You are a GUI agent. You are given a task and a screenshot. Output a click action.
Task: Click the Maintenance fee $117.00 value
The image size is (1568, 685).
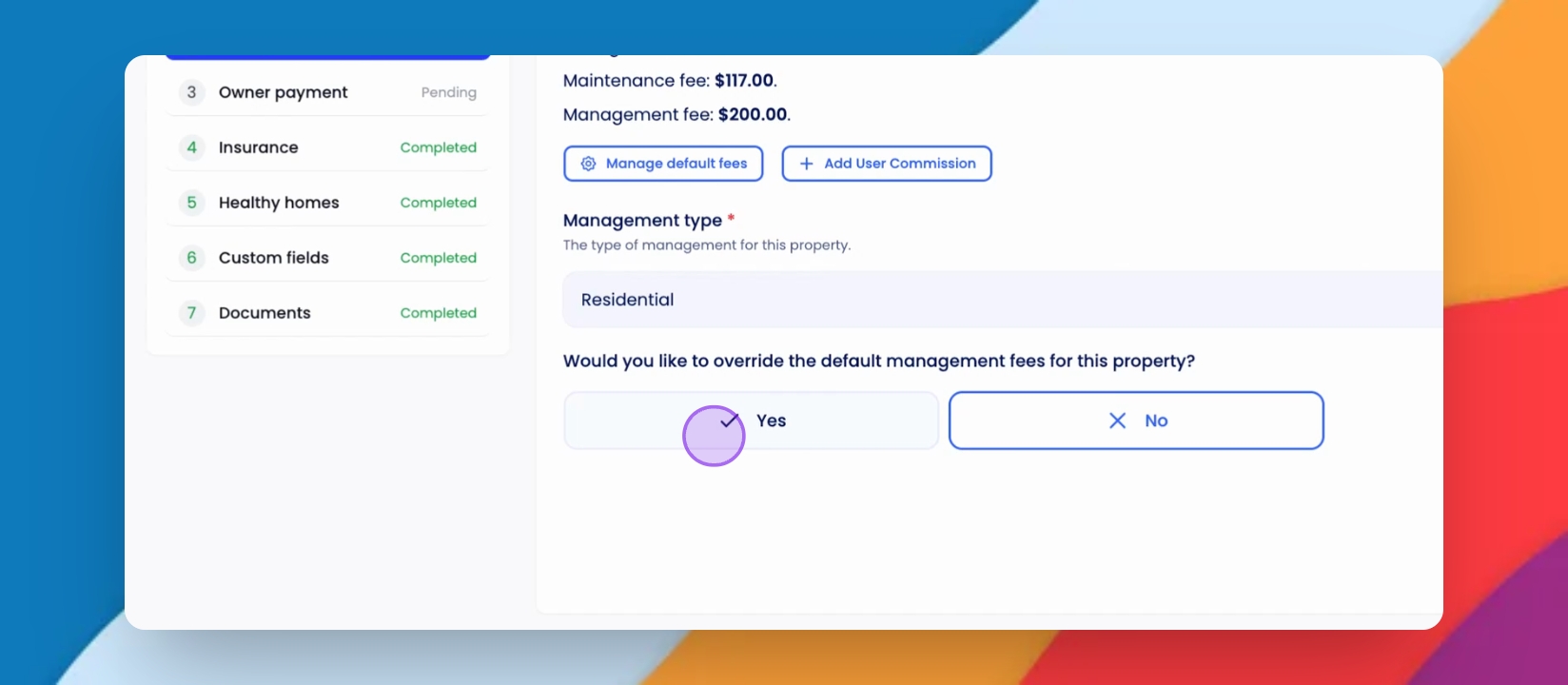[x=744, y=81]
